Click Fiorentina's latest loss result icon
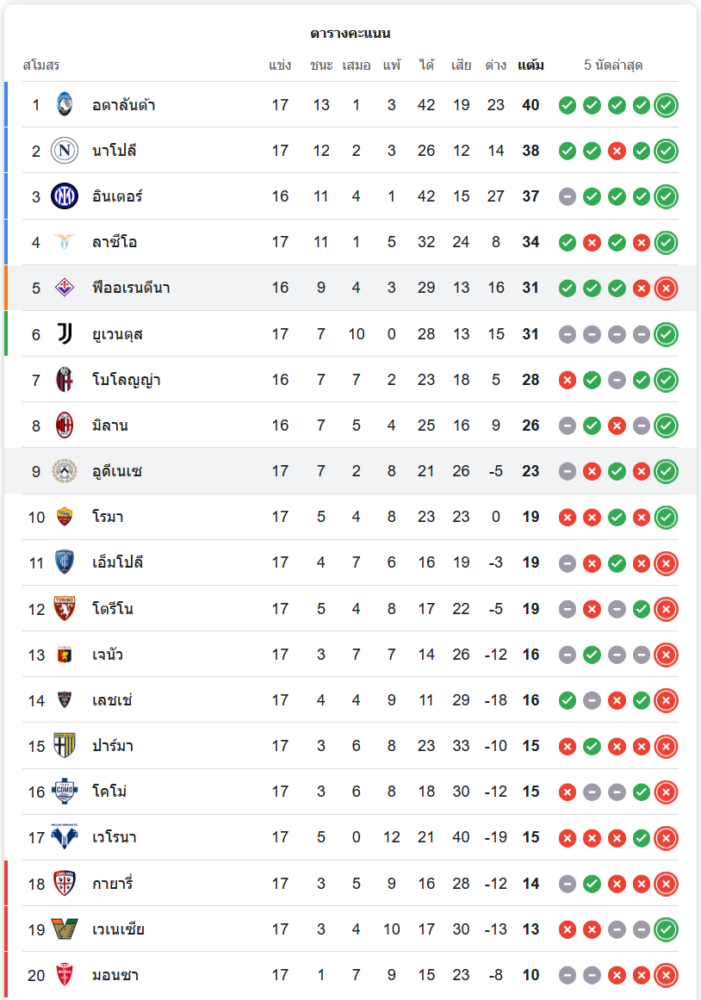 pyautogui.click(x=666, y=288)
